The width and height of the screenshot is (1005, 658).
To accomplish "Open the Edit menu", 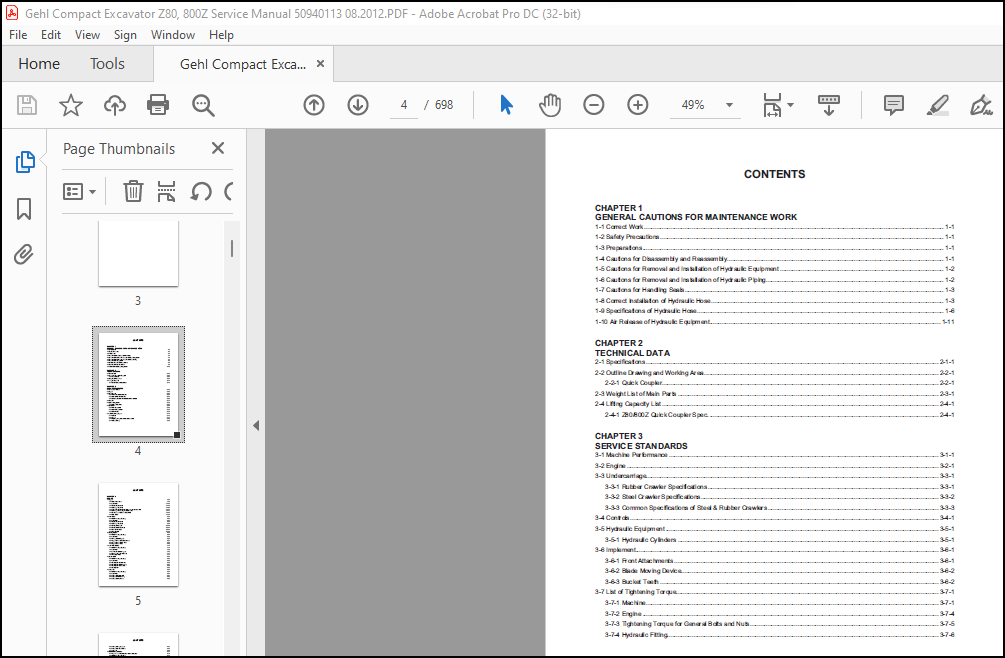I will [51, 35].
